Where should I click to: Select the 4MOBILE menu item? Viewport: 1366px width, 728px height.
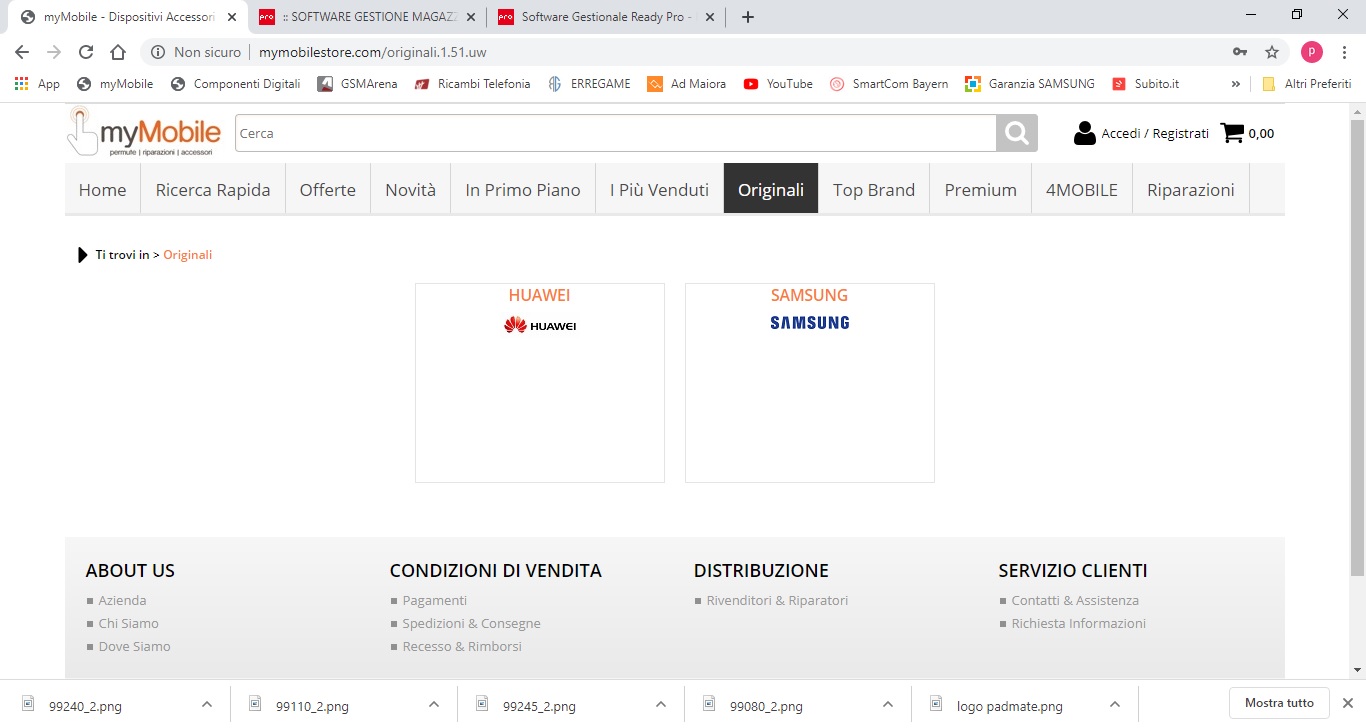point(1082,190)
